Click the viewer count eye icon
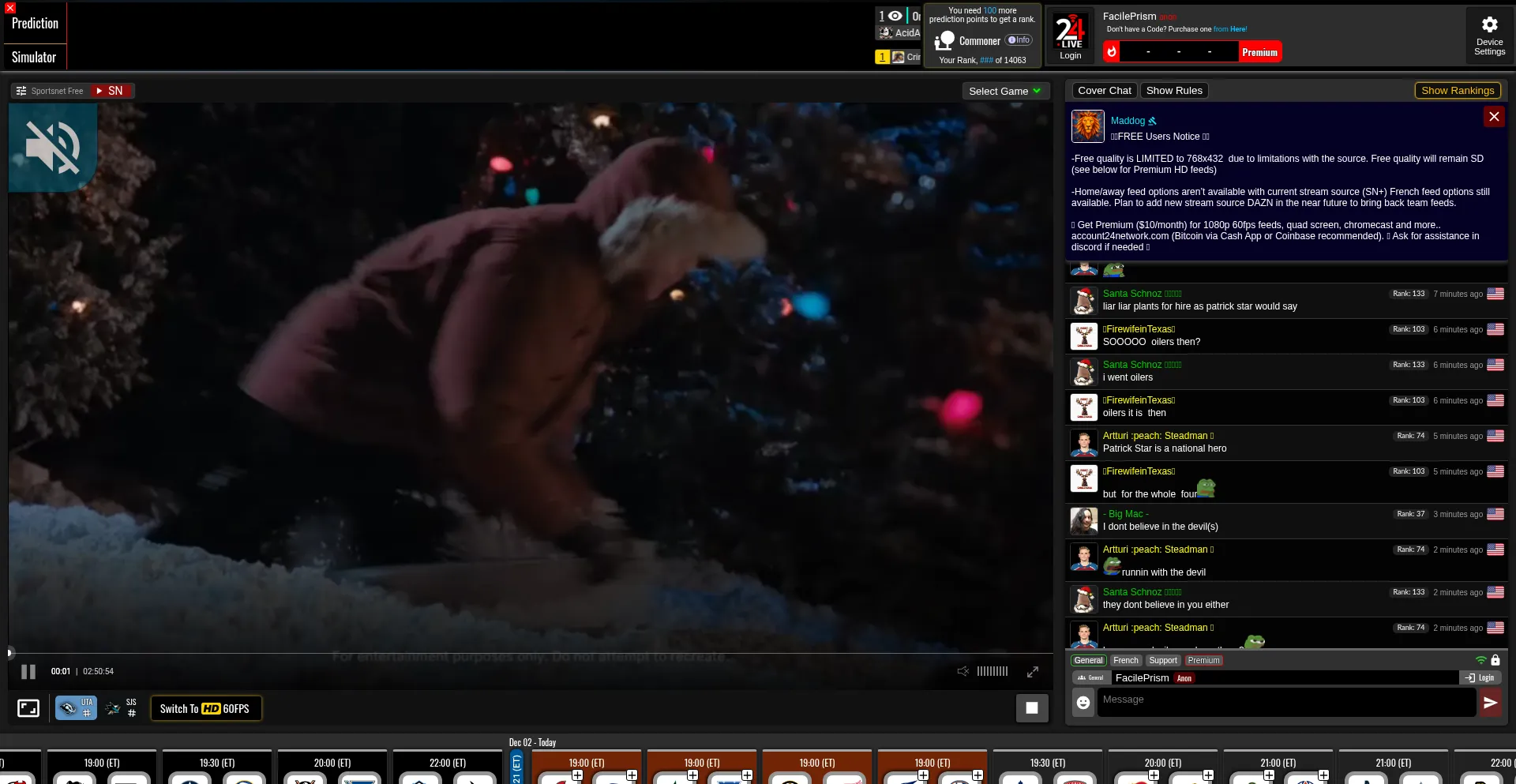 (895, 16)
